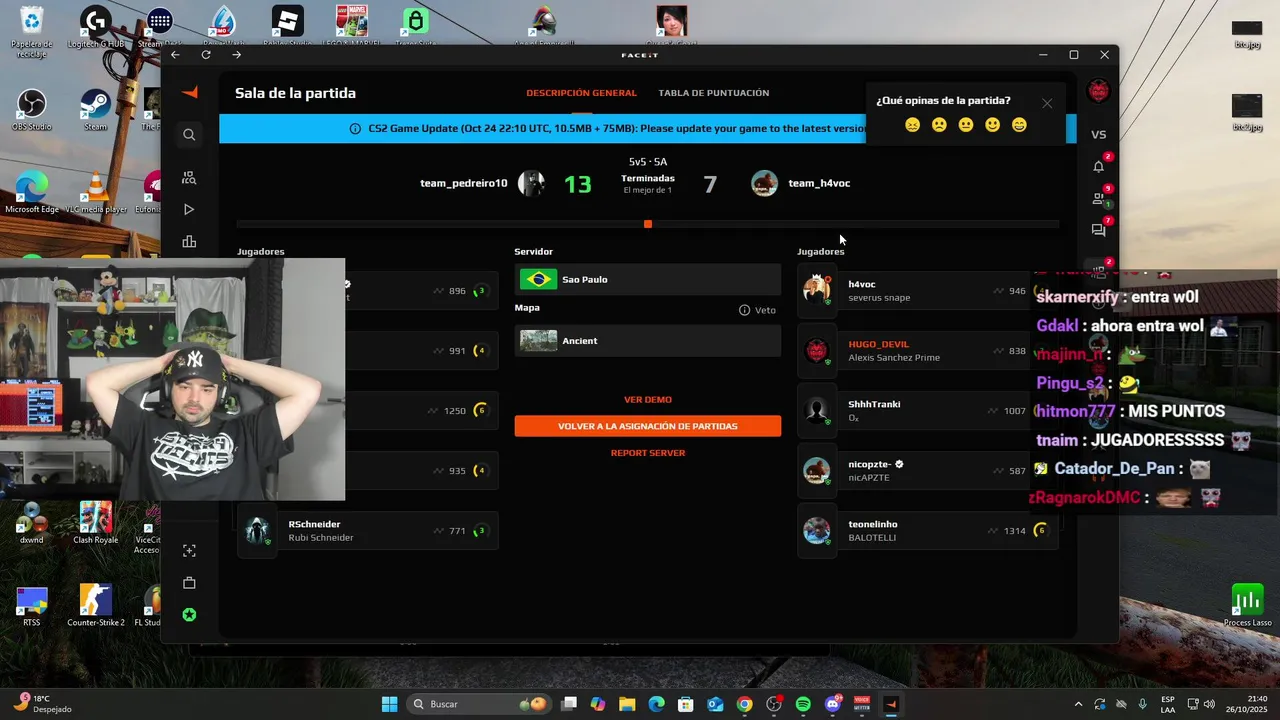The image size is (1280, 720).
Task: Dismiss the match opinion popup
Action: tap(1047, 103)
